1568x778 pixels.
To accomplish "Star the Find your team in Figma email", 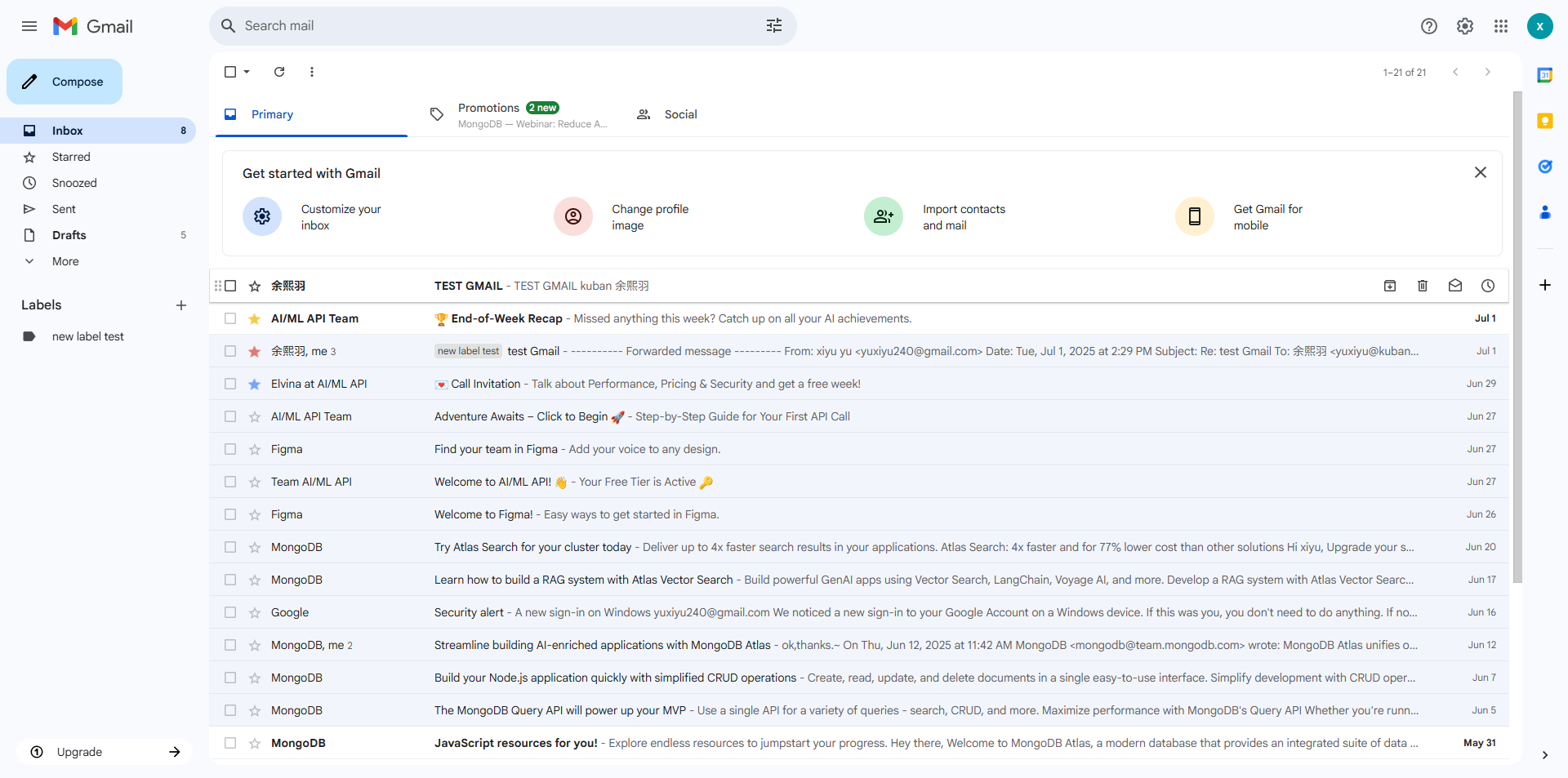I will pyautogui.click(x=255, y=449).
